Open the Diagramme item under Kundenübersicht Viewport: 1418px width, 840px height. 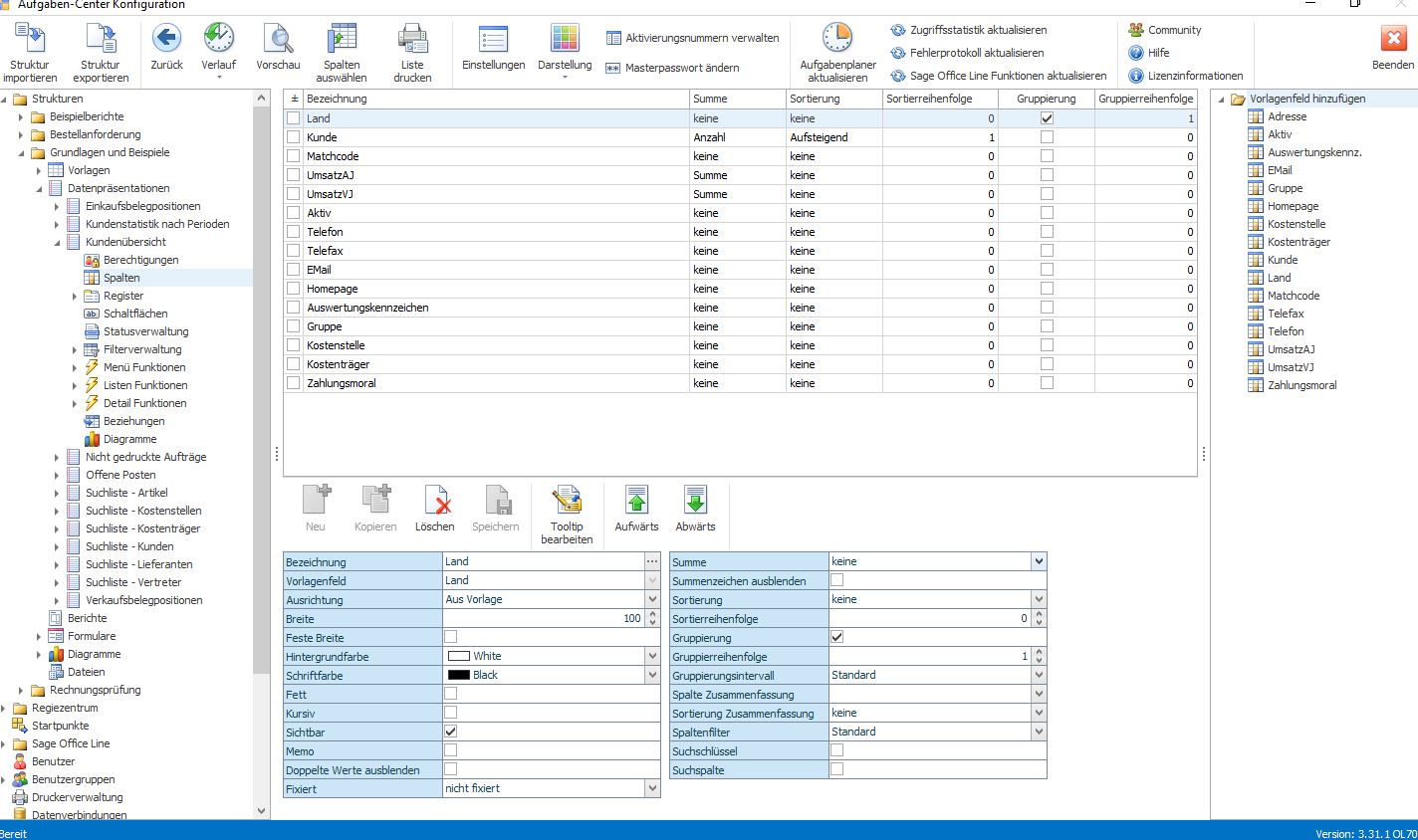coord(129,439)
